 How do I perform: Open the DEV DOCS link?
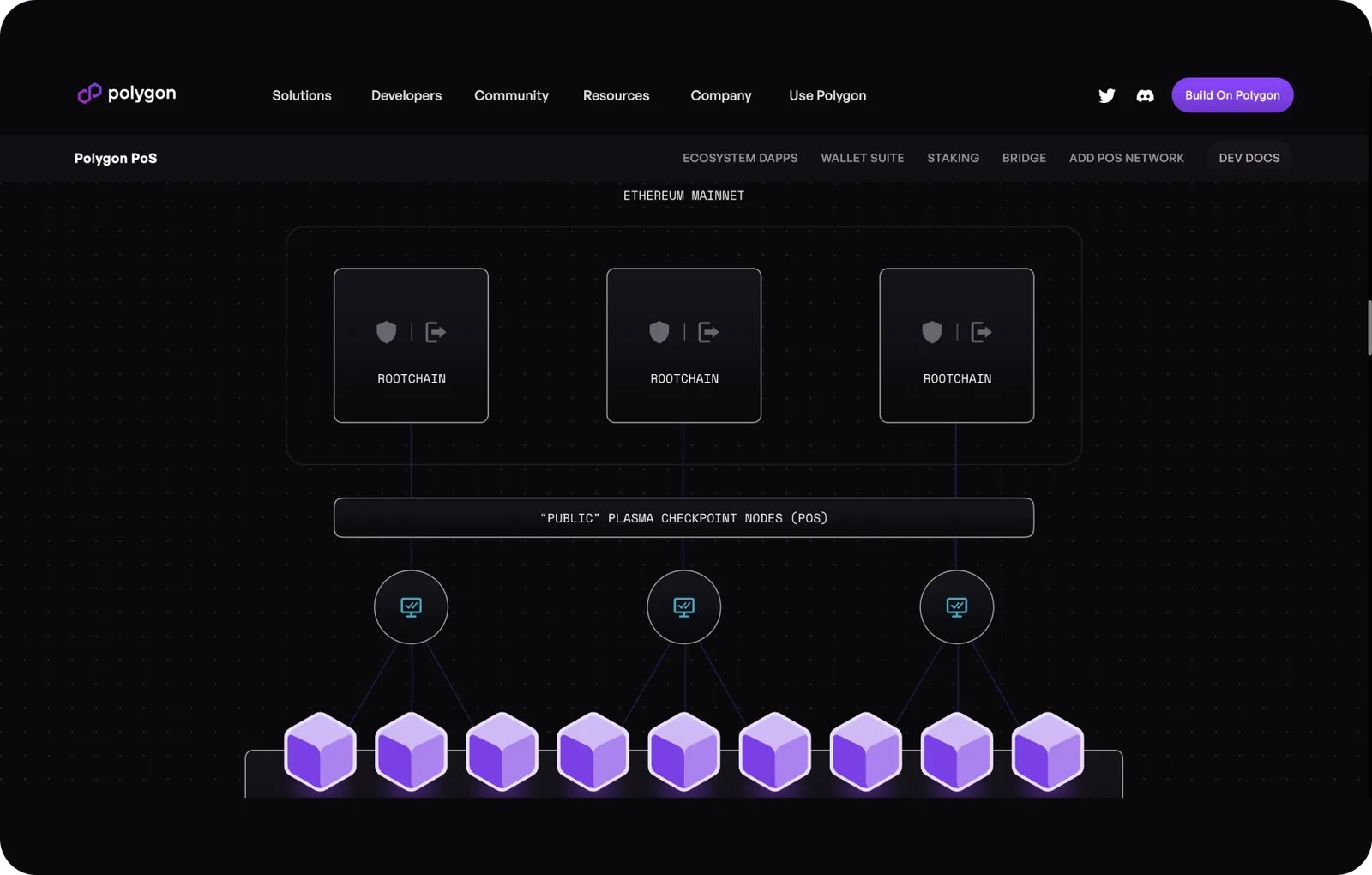coord(1249,158)
